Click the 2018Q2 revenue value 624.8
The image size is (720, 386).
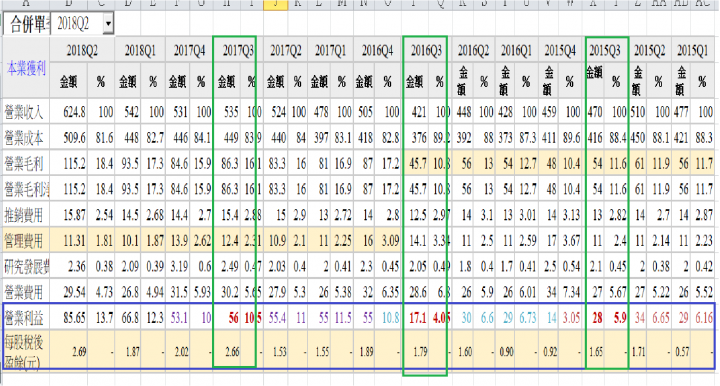74,112
